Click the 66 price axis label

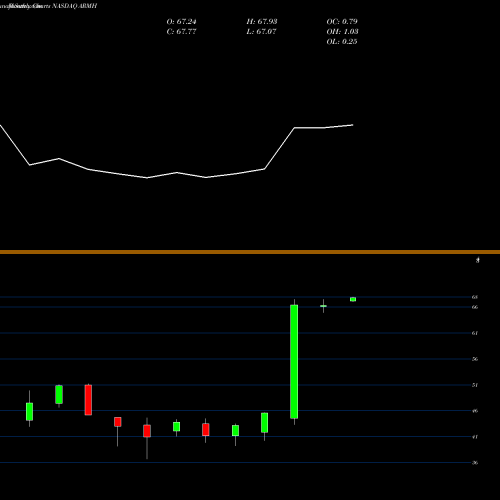click(x=475, y=307)
